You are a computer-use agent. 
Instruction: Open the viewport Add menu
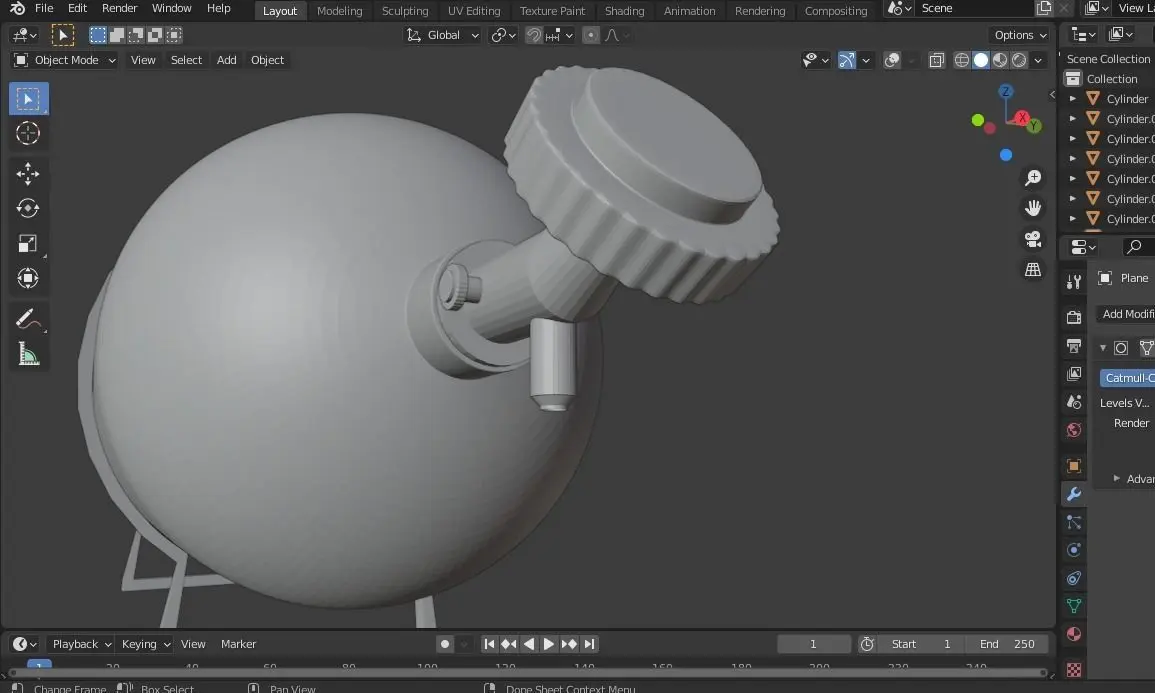coord(226,60)
